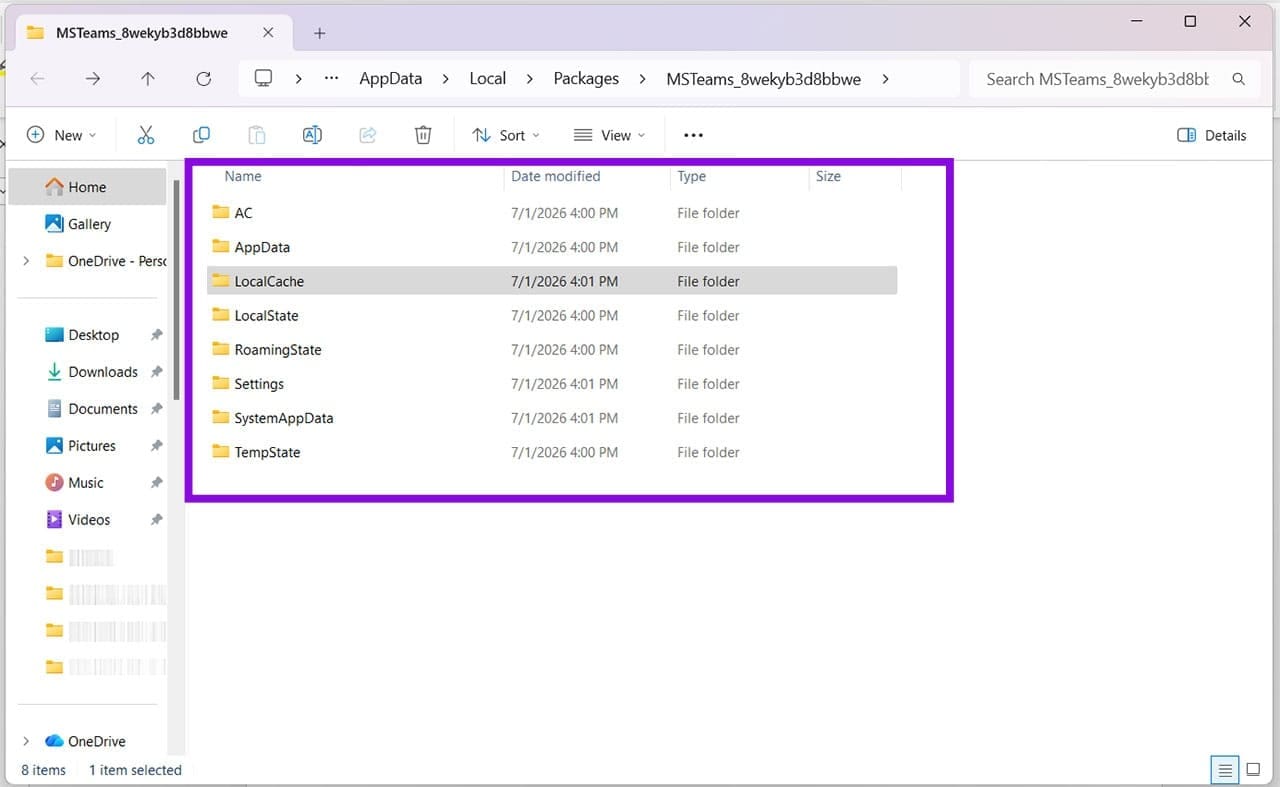The image size is (1280, 787).
Task: Show hidden path with ellipsis breadcrumb
Action: click(x=332, y=79)
